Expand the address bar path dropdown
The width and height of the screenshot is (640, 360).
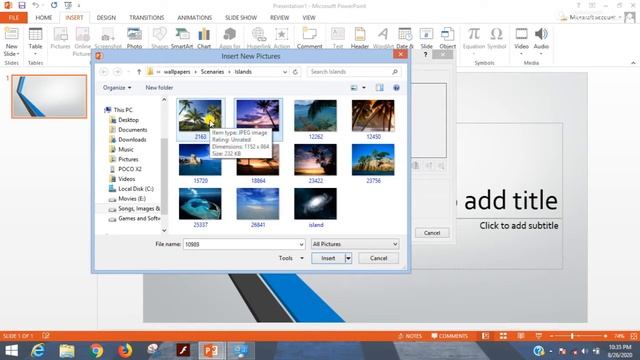pos(285,72)
